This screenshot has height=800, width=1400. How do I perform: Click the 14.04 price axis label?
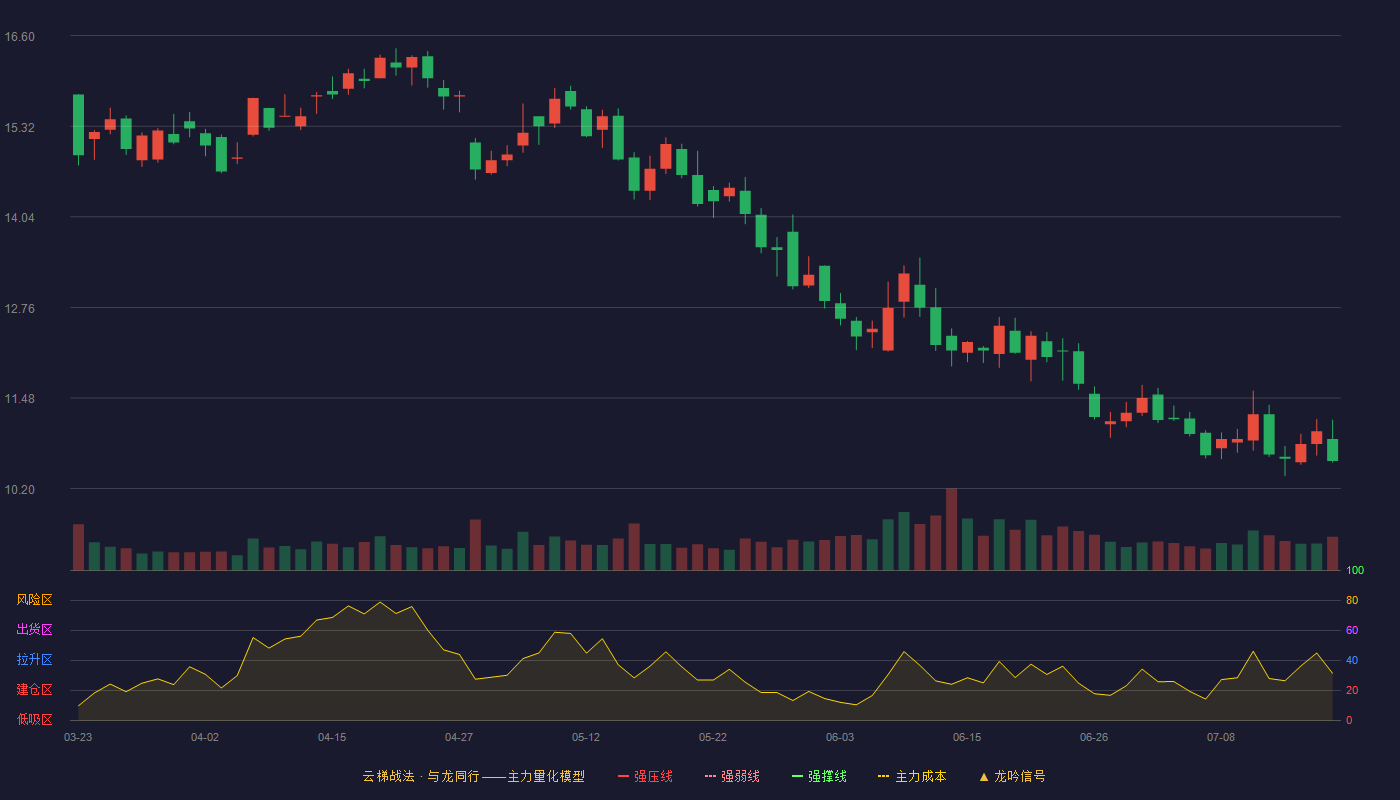tap(19, 218)
